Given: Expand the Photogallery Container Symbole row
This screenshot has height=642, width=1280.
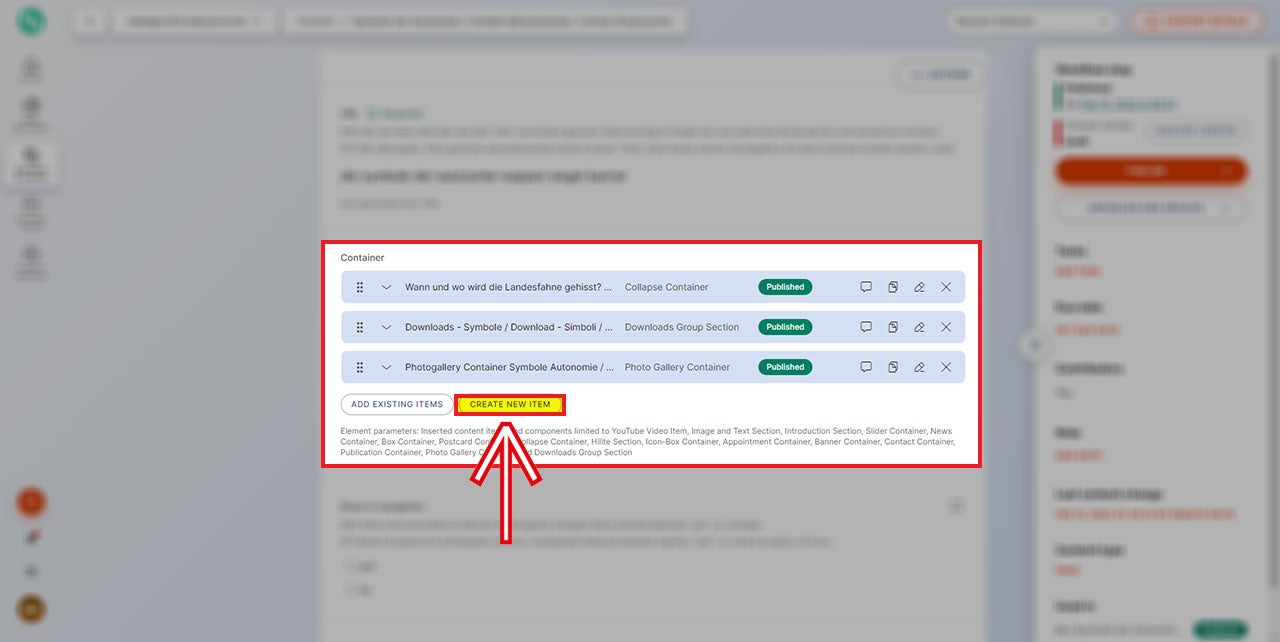Looking at the screenshot, I should pos(386,367).
